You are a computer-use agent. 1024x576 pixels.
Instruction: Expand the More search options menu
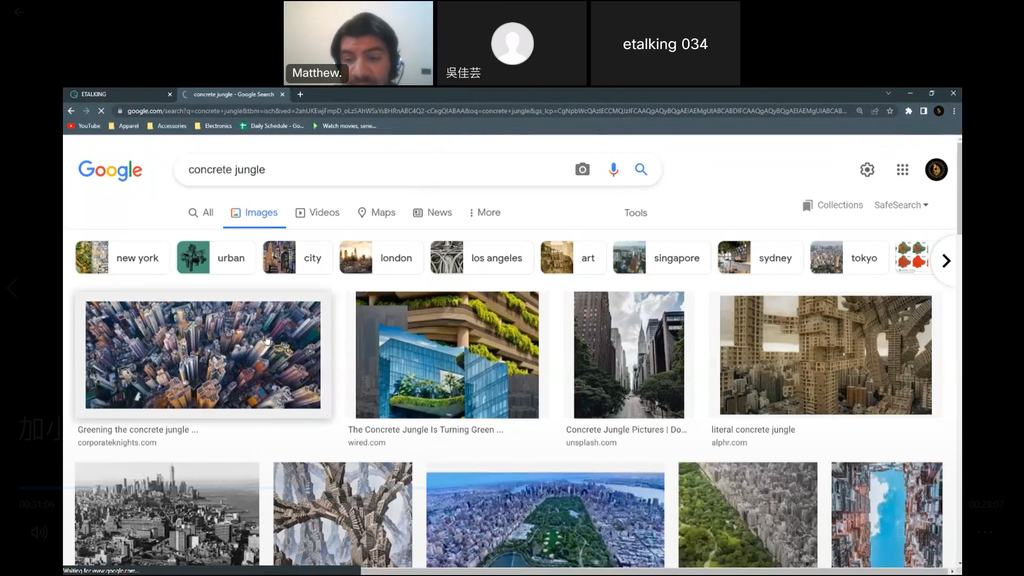click(485, 213)
